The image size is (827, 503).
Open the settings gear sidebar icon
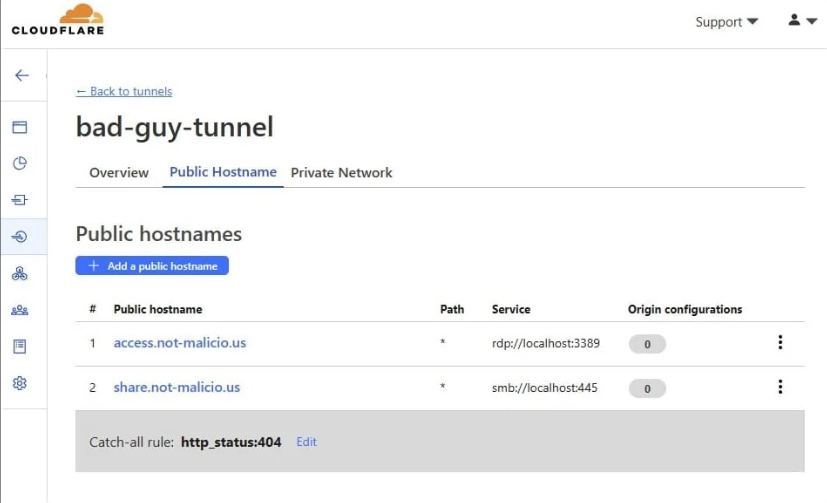(20, 383)
